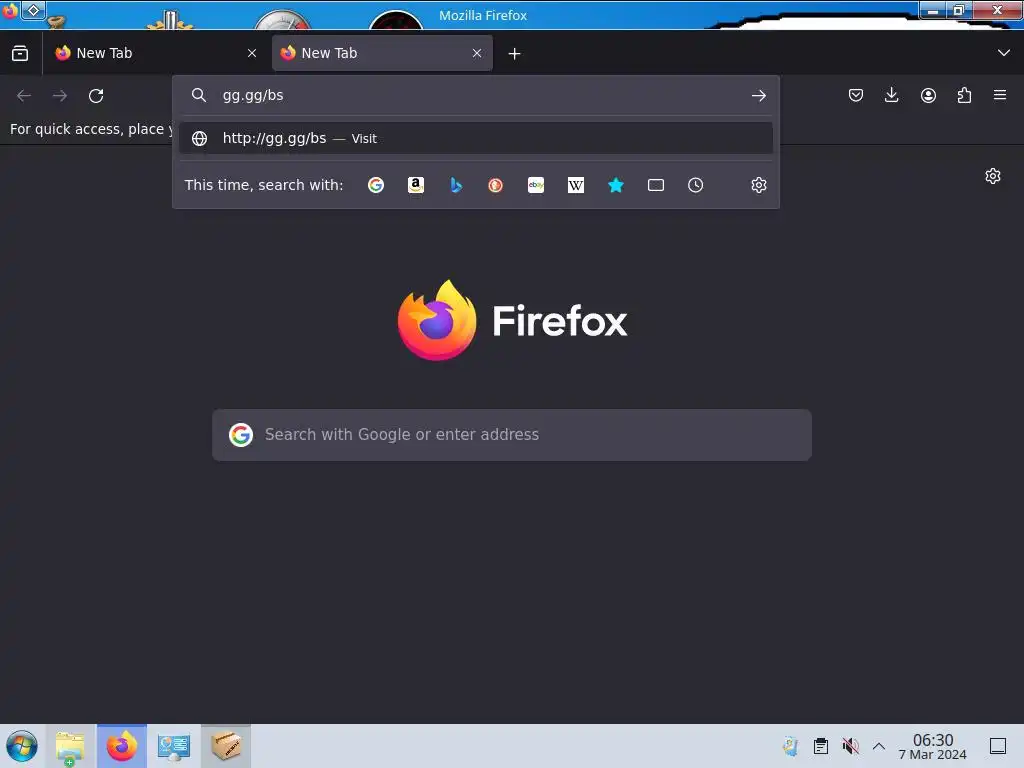Image resolution: width=1024 pixels, height=768 pixels.
Task: Switch to the first New Tab
Action: (155, 53)
